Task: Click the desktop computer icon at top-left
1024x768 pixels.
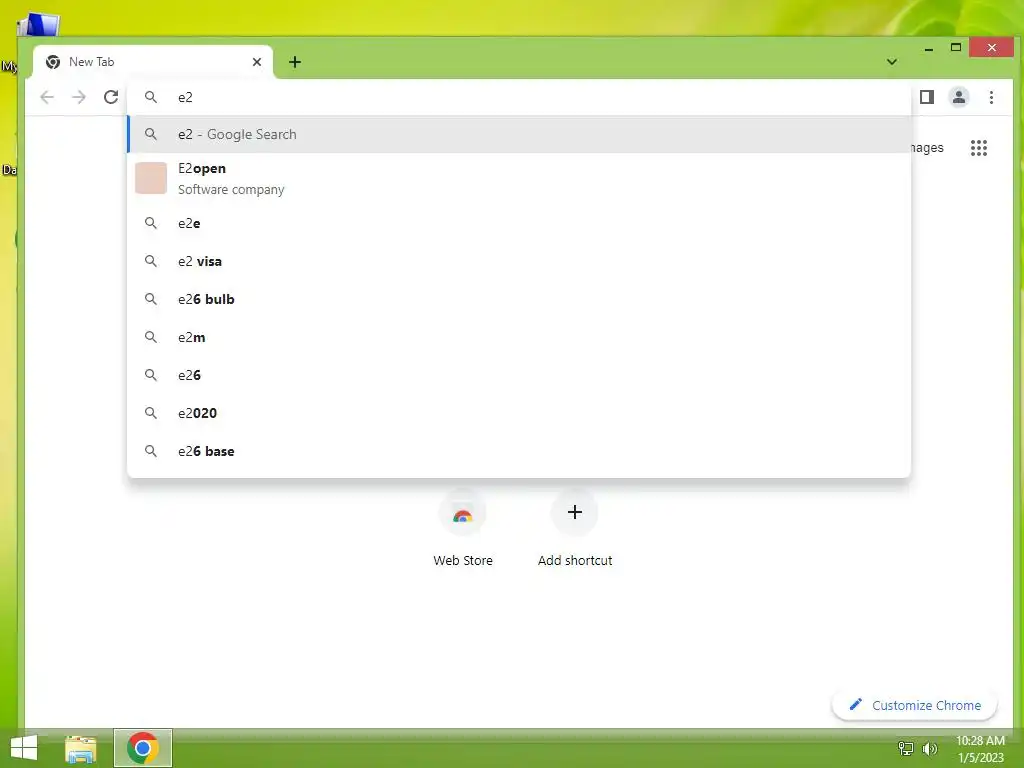Action: point(38,25)
